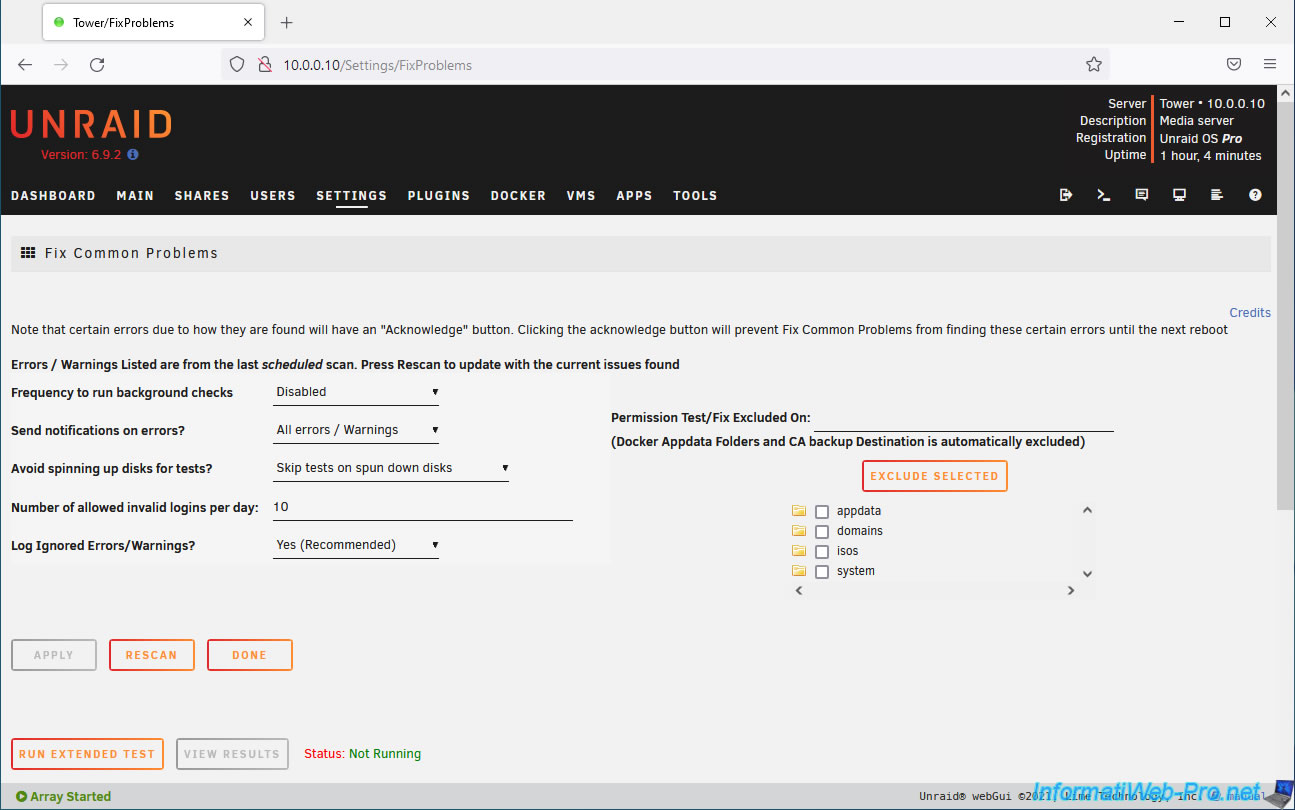Open the system Log icon

(1217, 195)
